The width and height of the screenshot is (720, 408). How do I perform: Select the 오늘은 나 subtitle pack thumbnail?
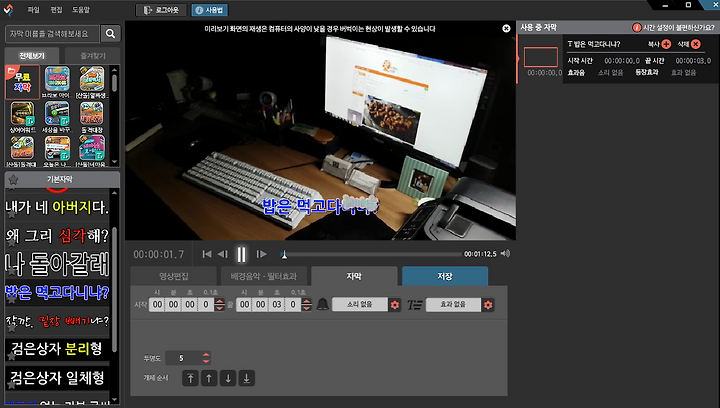pos(57,151)
